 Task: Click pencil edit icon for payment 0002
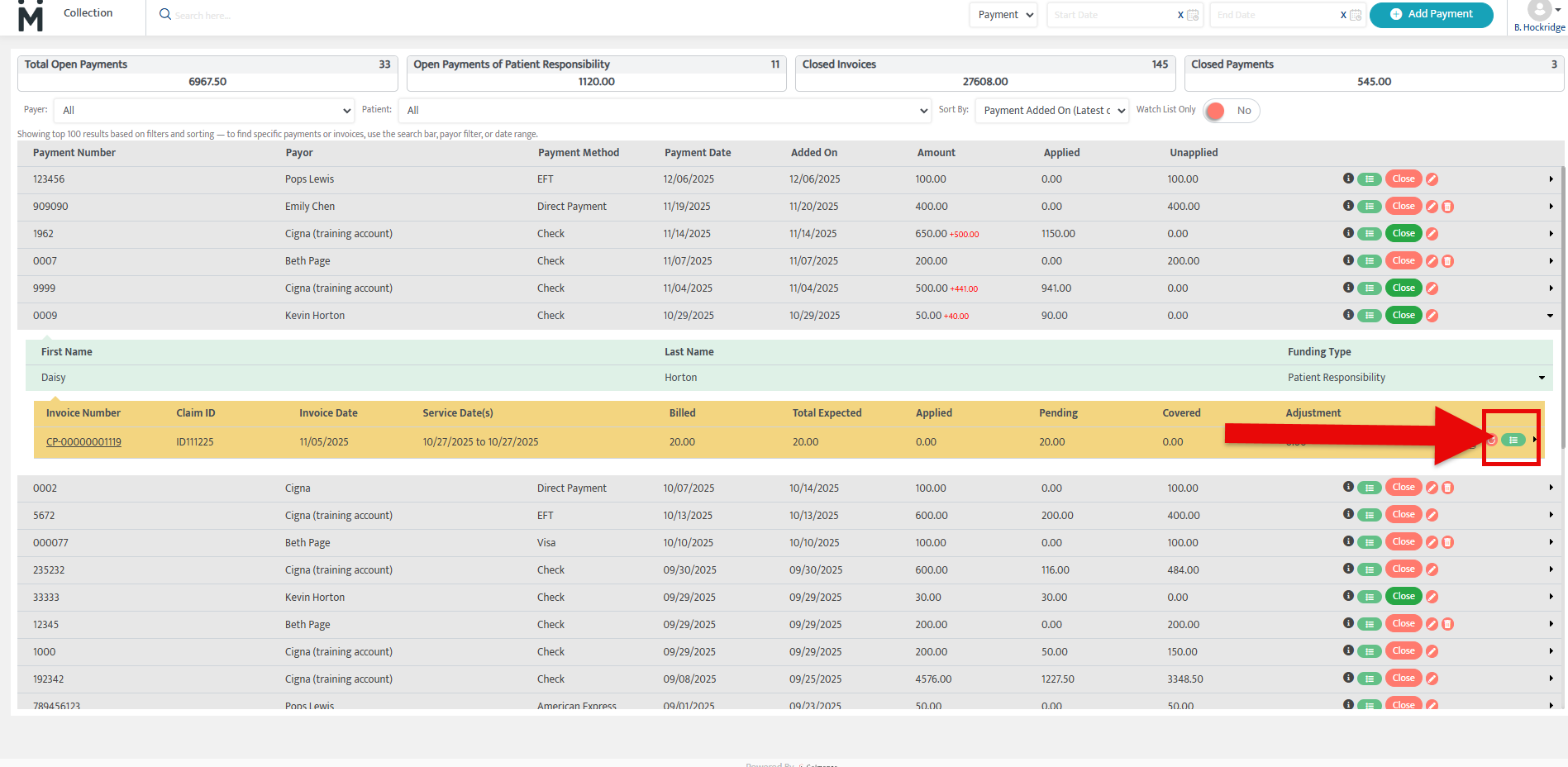[1432, 488]
